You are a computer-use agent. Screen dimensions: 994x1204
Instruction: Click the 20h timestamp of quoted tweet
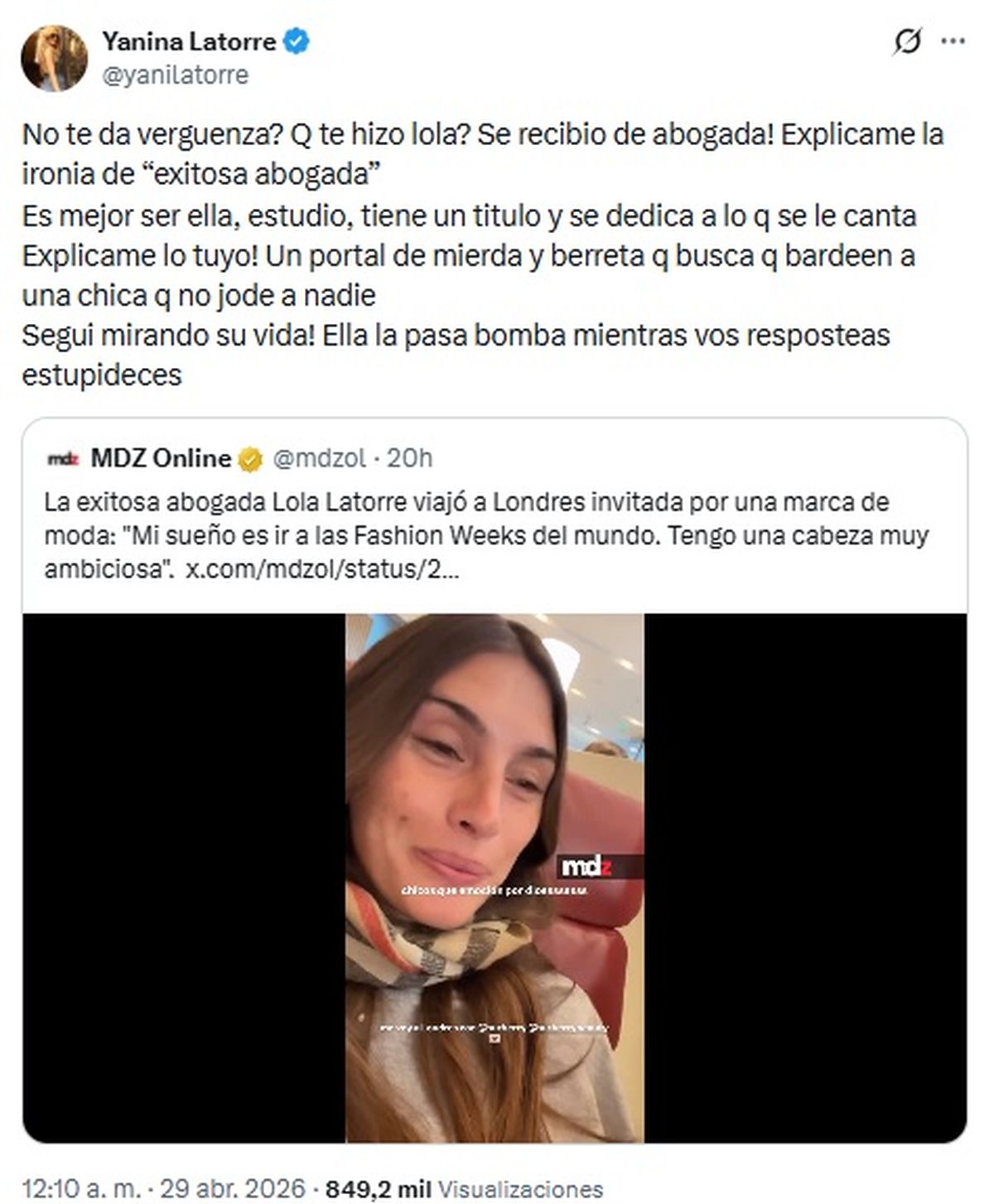(x=409, y=457)
